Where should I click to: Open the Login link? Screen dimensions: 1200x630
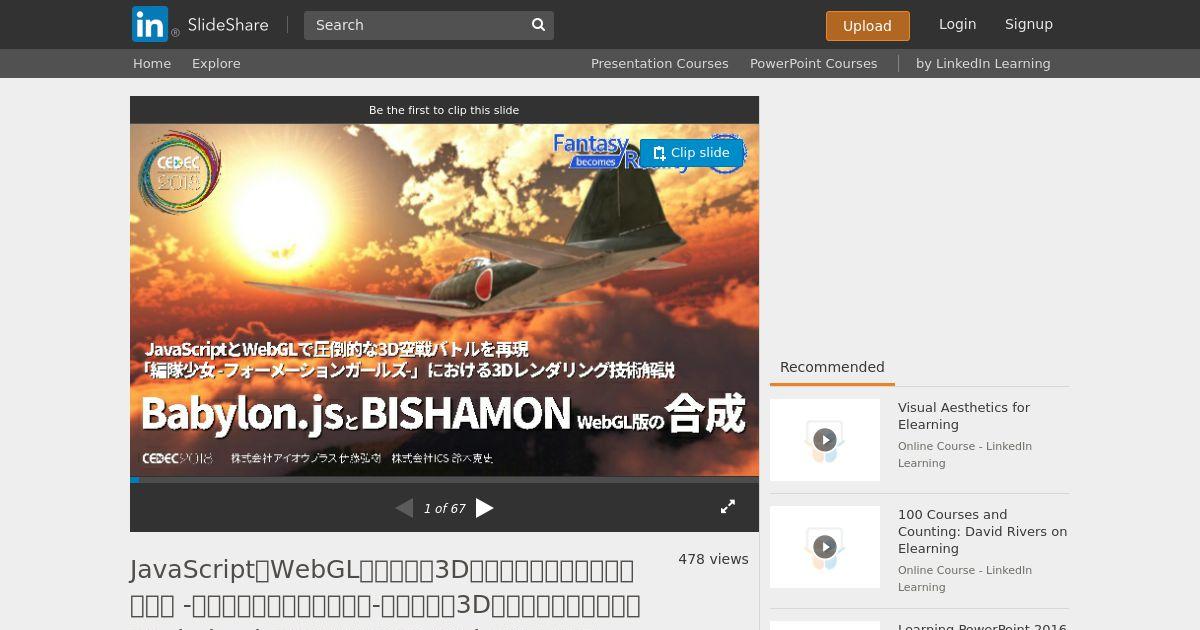click(x=957, y=24)
